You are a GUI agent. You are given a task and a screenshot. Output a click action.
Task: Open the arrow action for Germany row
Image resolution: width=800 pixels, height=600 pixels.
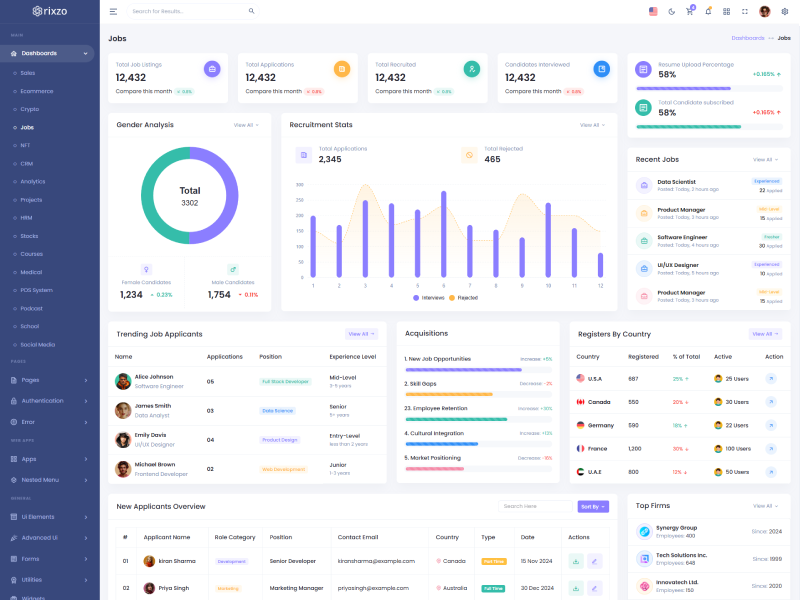(x=770, y=425)
